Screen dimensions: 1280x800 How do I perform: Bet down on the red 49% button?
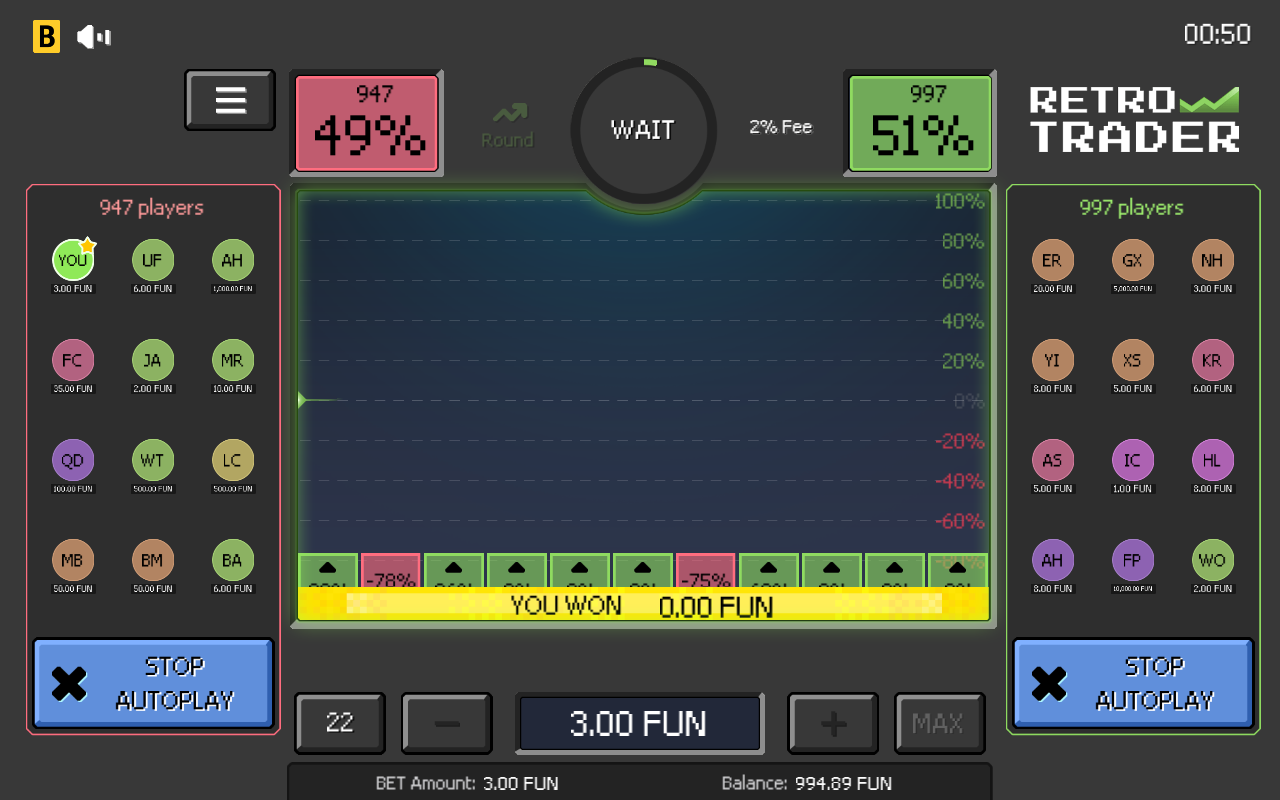tap(367, 123)
